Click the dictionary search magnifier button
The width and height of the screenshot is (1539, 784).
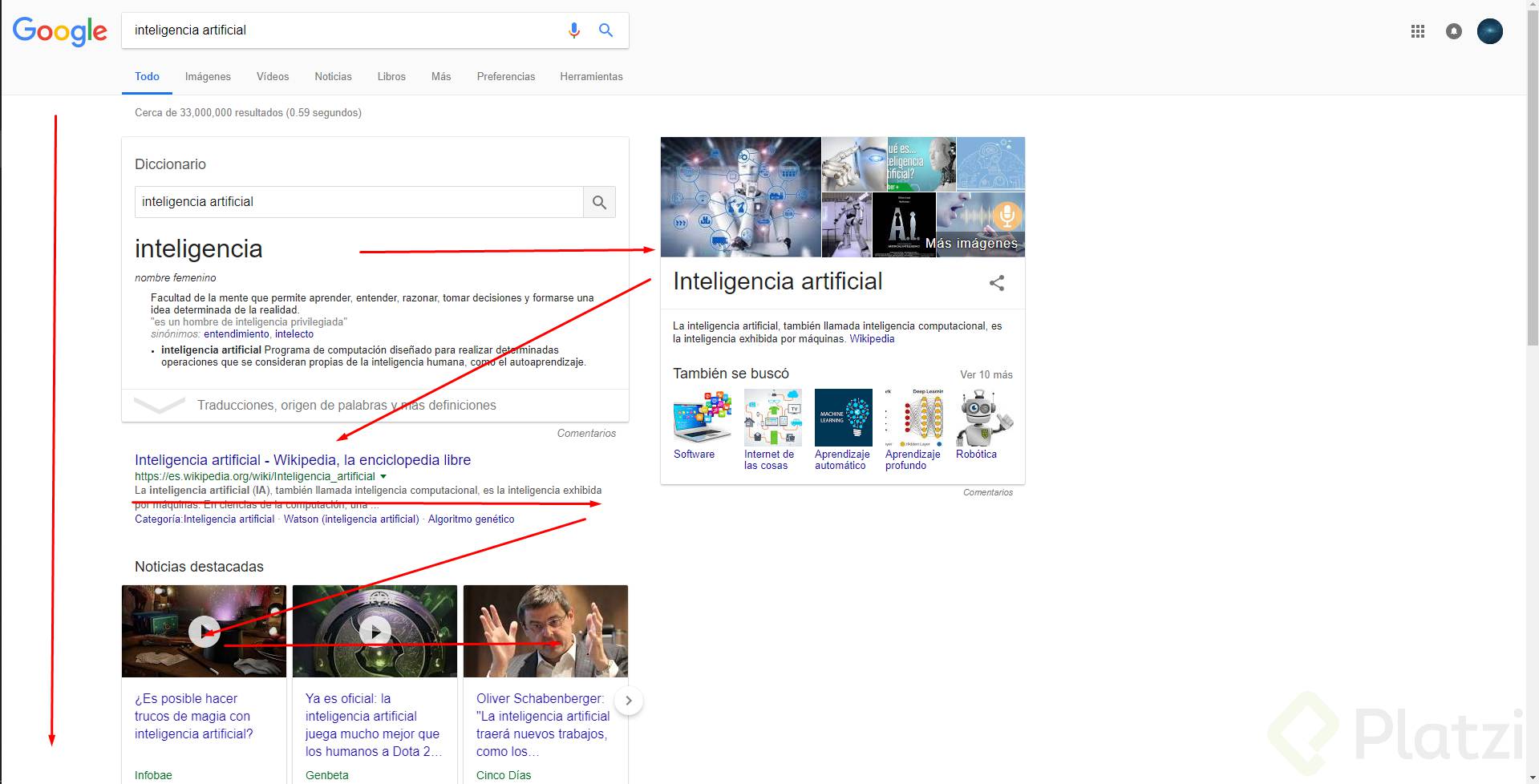599,202
